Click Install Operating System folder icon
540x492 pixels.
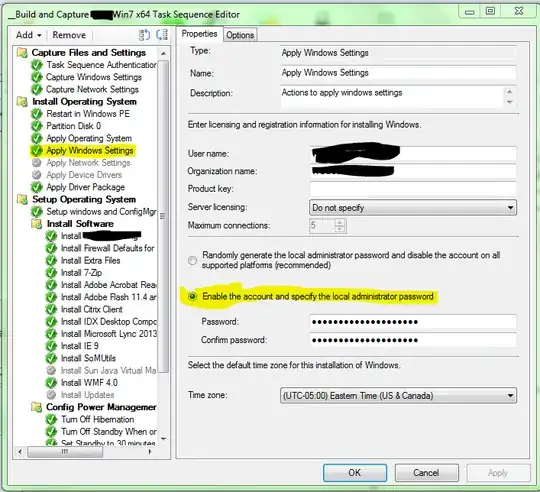(x=22, y=102)
